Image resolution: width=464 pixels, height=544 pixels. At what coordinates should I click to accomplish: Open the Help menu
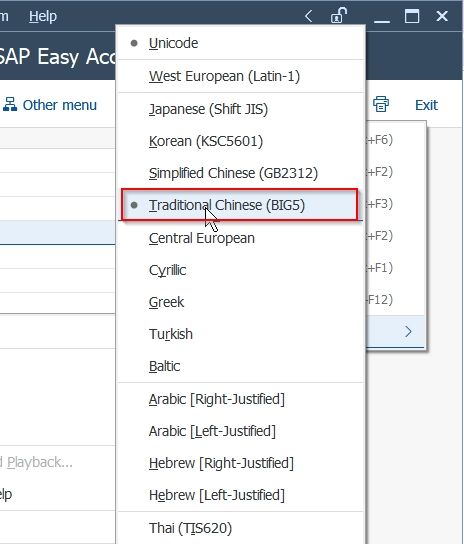[43, 16]
